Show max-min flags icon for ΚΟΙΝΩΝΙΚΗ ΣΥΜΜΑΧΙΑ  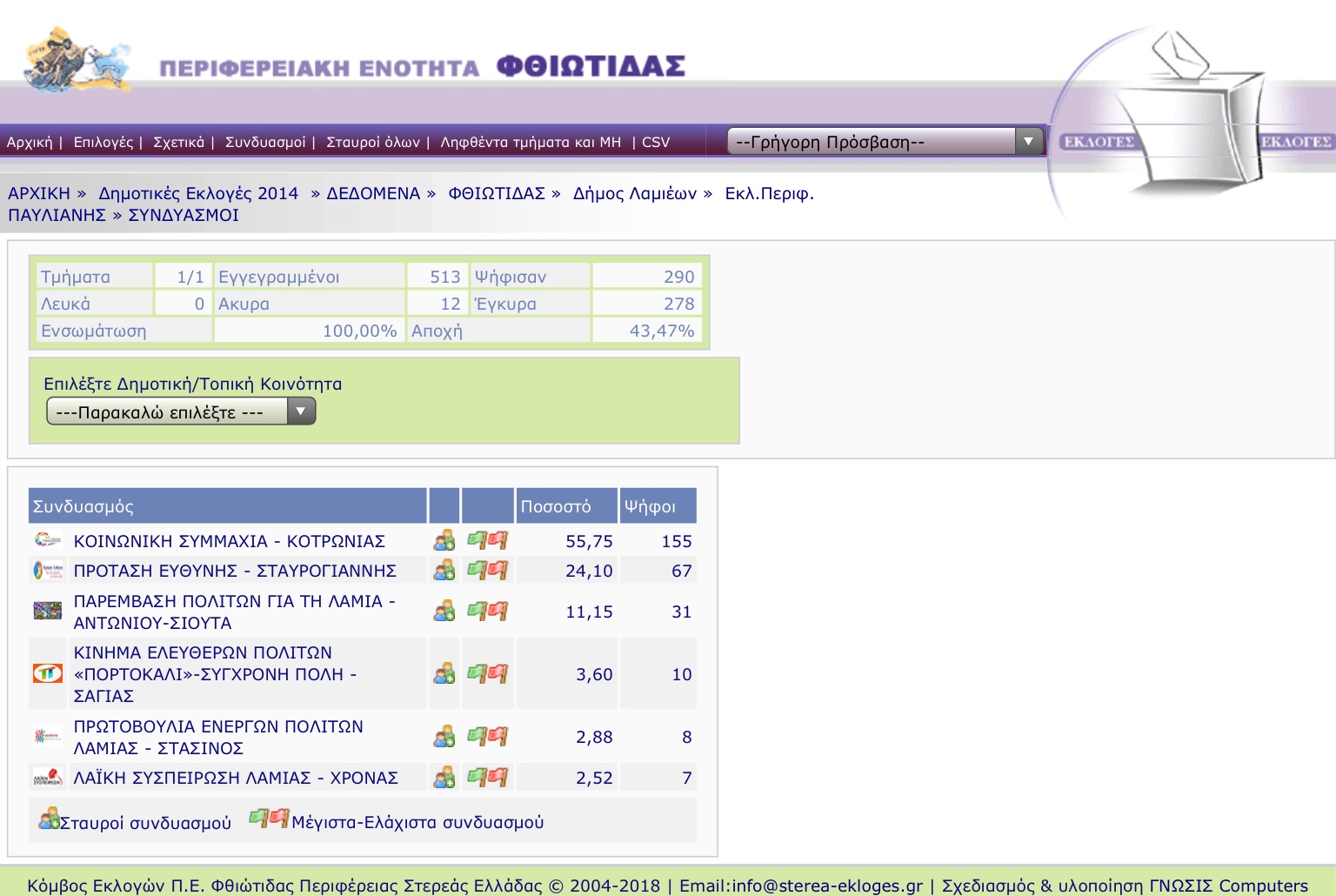click(487, 540)
